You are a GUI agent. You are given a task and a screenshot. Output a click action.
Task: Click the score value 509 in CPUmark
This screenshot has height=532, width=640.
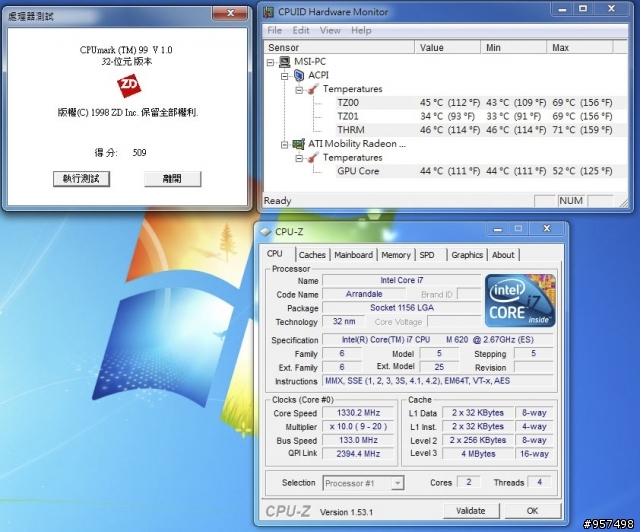(x=139, y=153)
